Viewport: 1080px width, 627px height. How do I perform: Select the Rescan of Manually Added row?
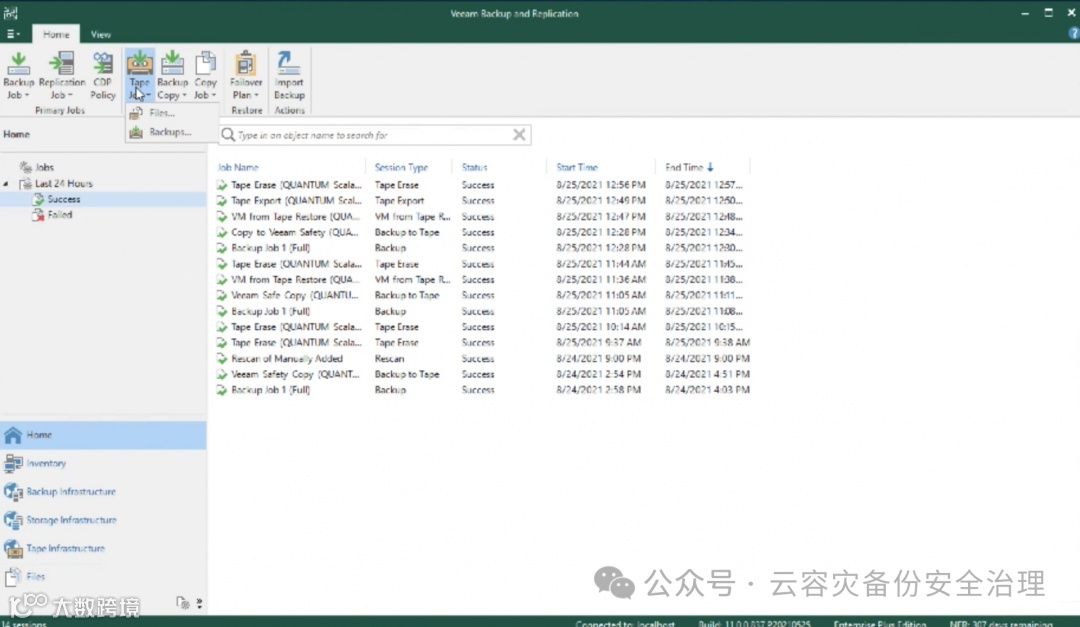482,359
